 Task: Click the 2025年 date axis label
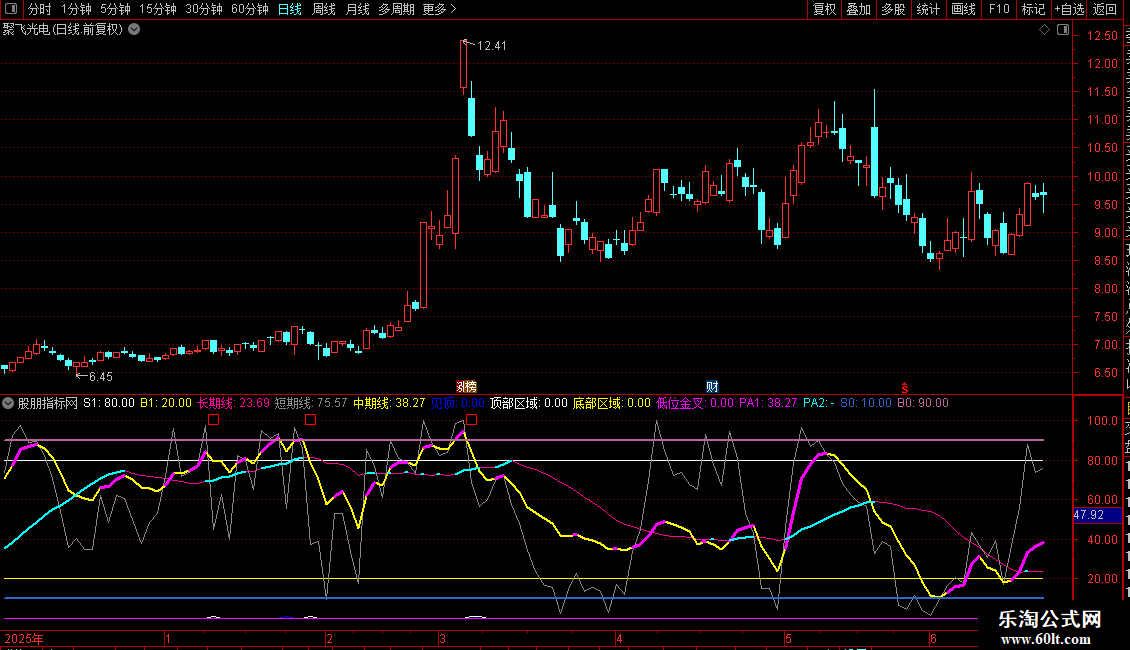click(x=23, y=638)
